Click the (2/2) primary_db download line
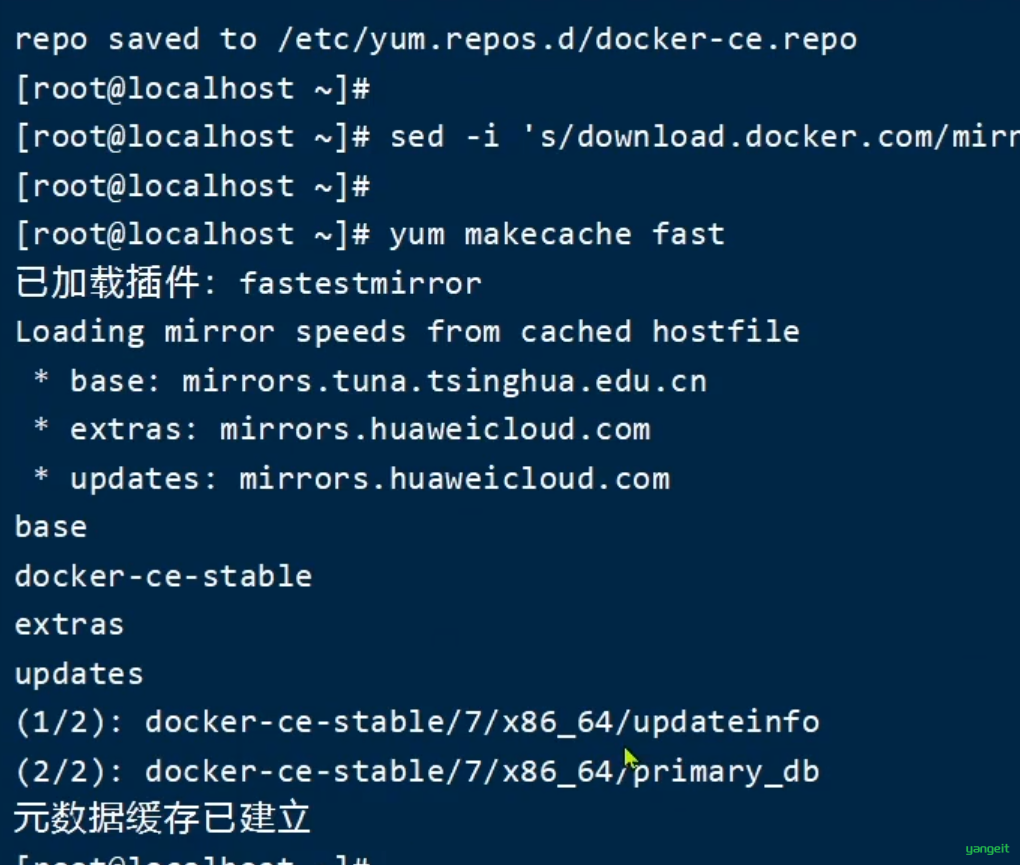 tap(417, 772)
